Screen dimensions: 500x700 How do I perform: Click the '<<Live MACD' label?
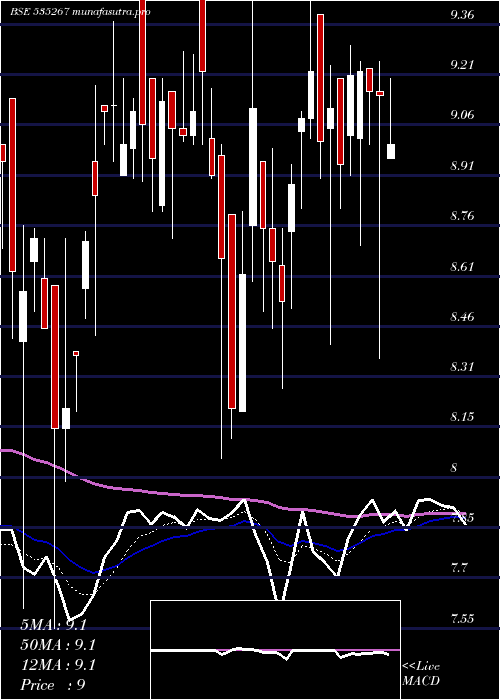(421, 674)
